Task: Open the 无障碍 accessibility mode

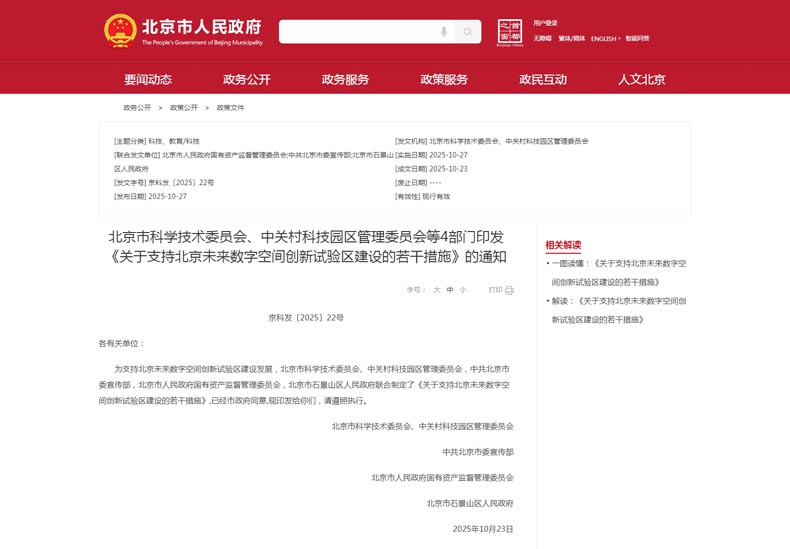Action: tap(542, 39)
